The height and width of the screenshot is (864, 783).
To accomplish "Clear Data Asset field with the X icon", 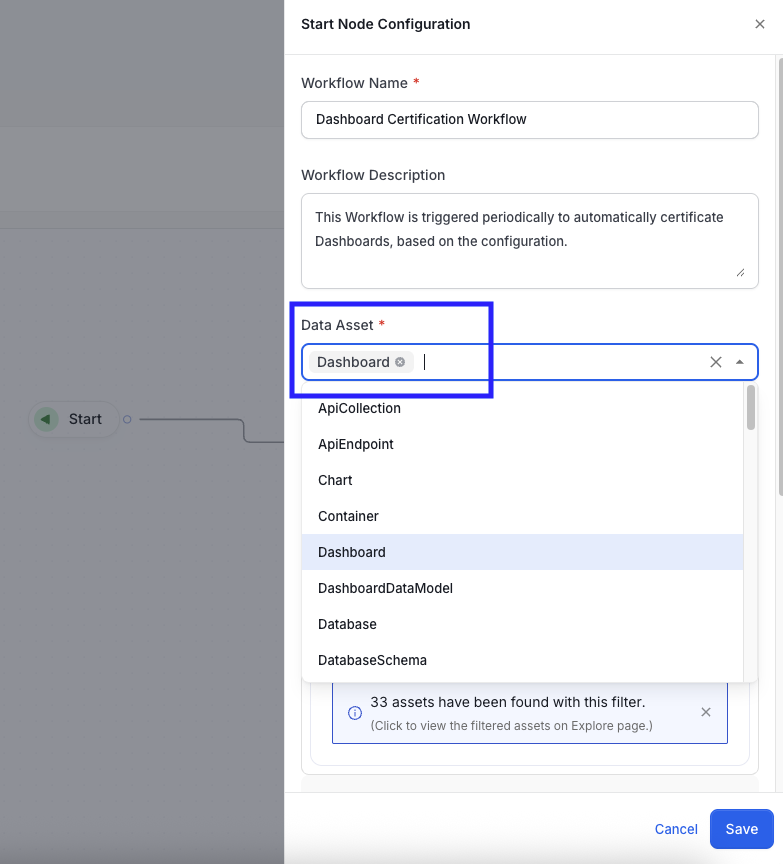I will [x=716, y=361].
